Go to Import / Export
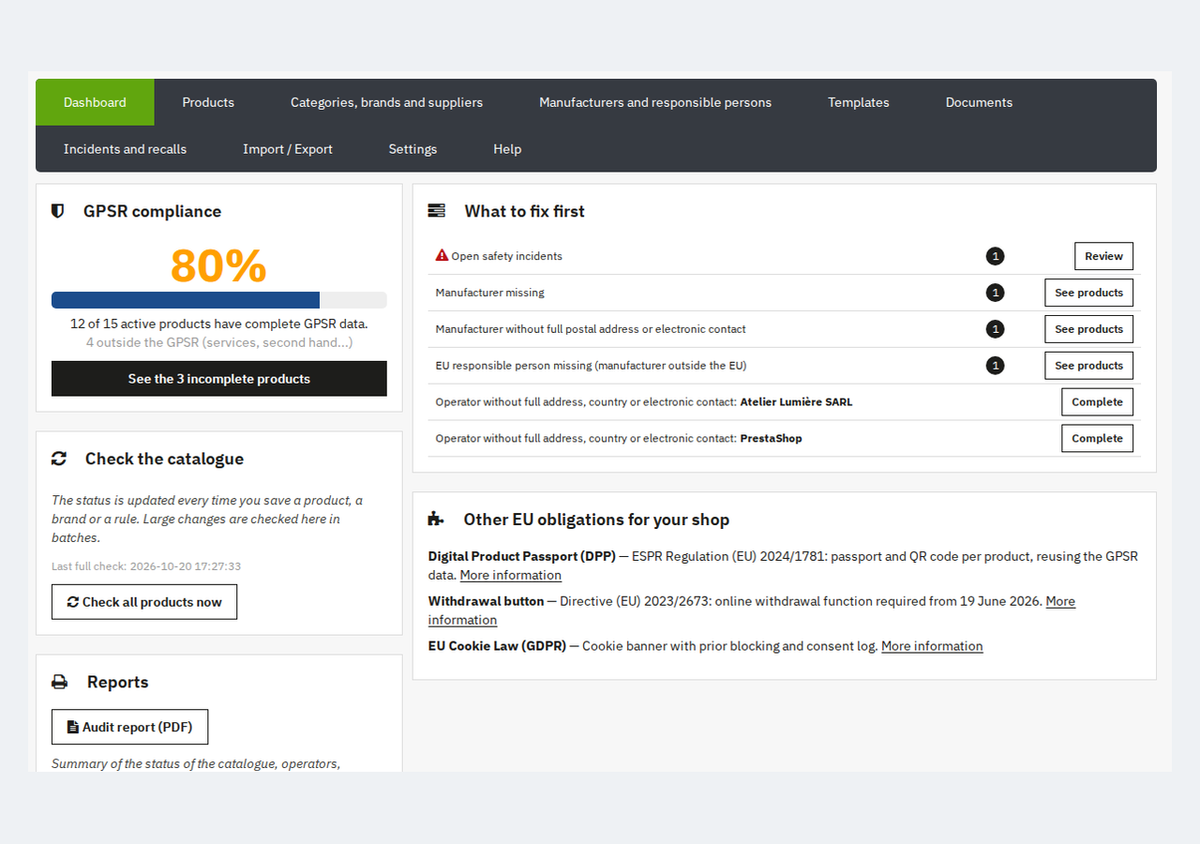 click(x=288, y=149)
